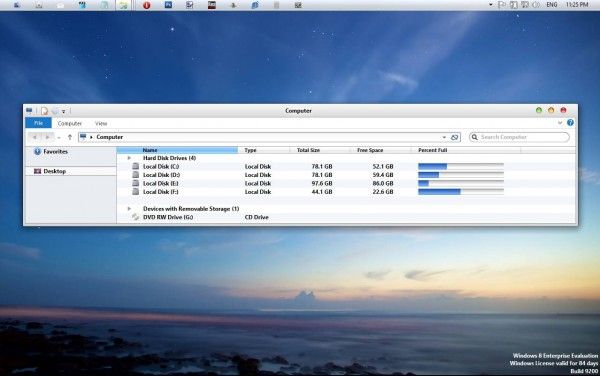Click the DVD RW Drive (G:) disc icon
The image size is (600, 376).
tap(135, 217)
